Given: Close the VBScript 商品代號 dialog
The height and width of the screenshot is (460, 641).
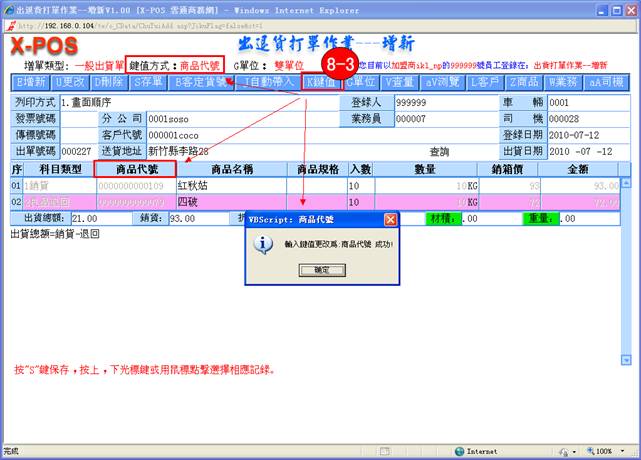Looking at the screenshot, I should (x=390, y=219).
